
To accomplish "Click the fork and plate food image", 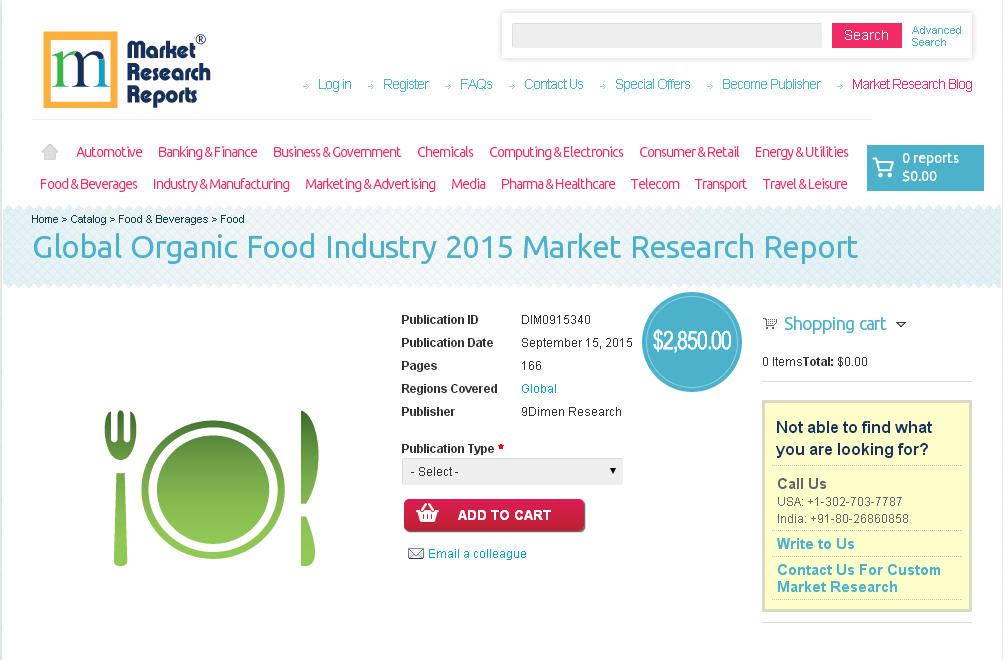I will [x=212, y=488].
